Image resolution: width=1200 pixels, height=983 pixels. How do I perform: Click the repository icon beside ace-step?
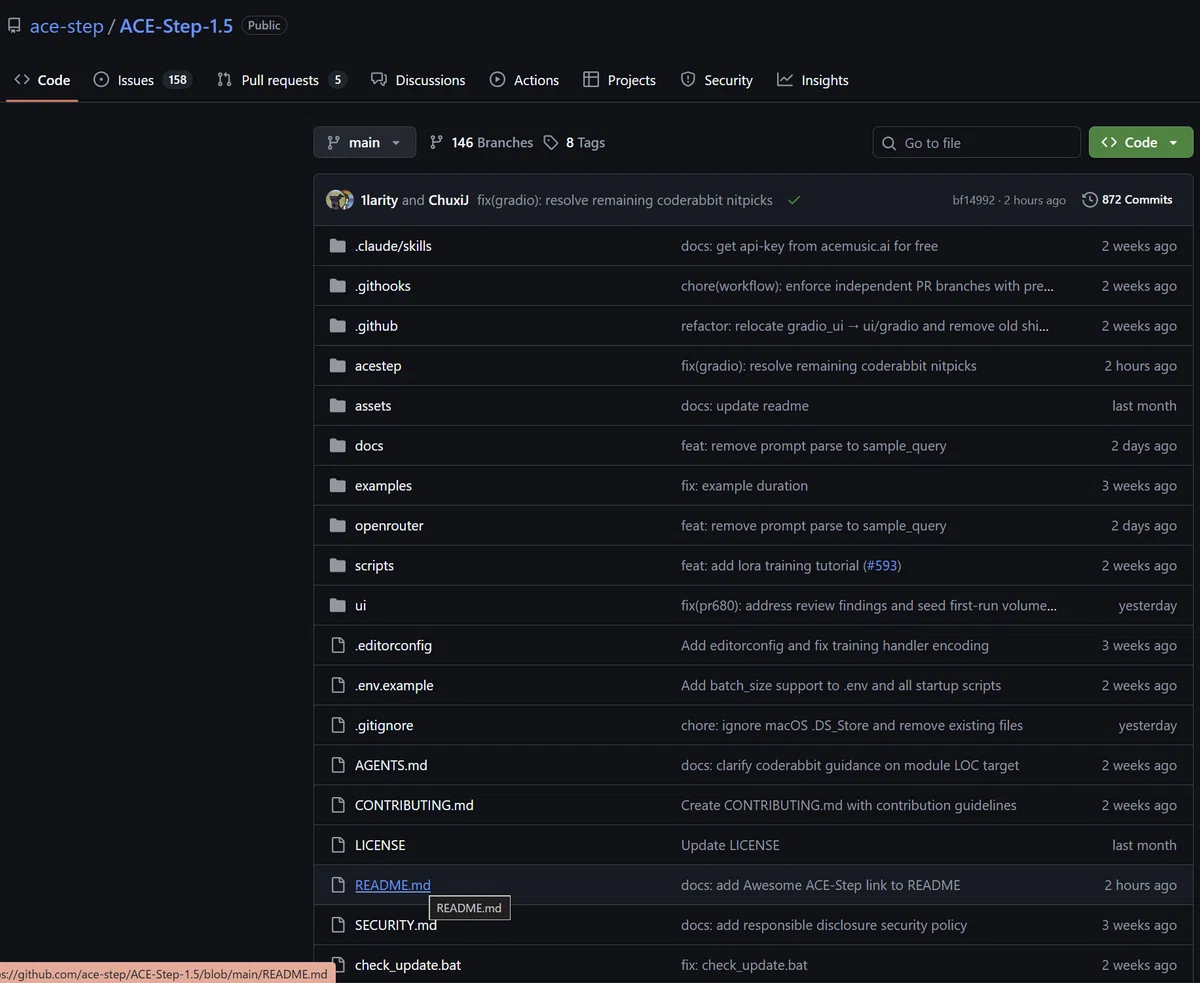click(x=14, y=26)
